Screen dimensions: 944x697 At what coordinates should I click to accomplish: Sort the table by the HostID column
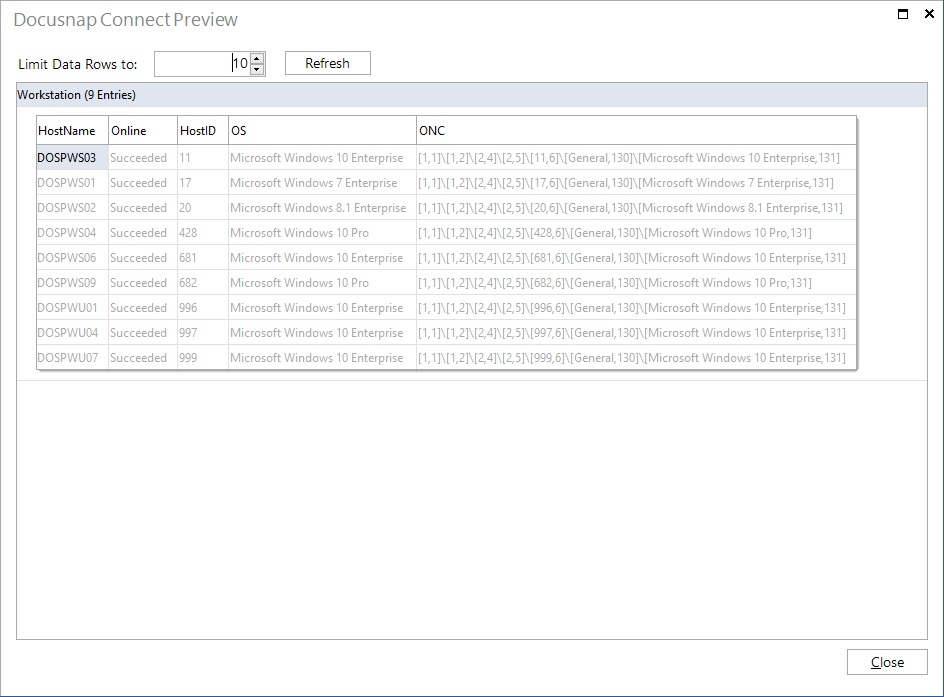coord(198,130)
